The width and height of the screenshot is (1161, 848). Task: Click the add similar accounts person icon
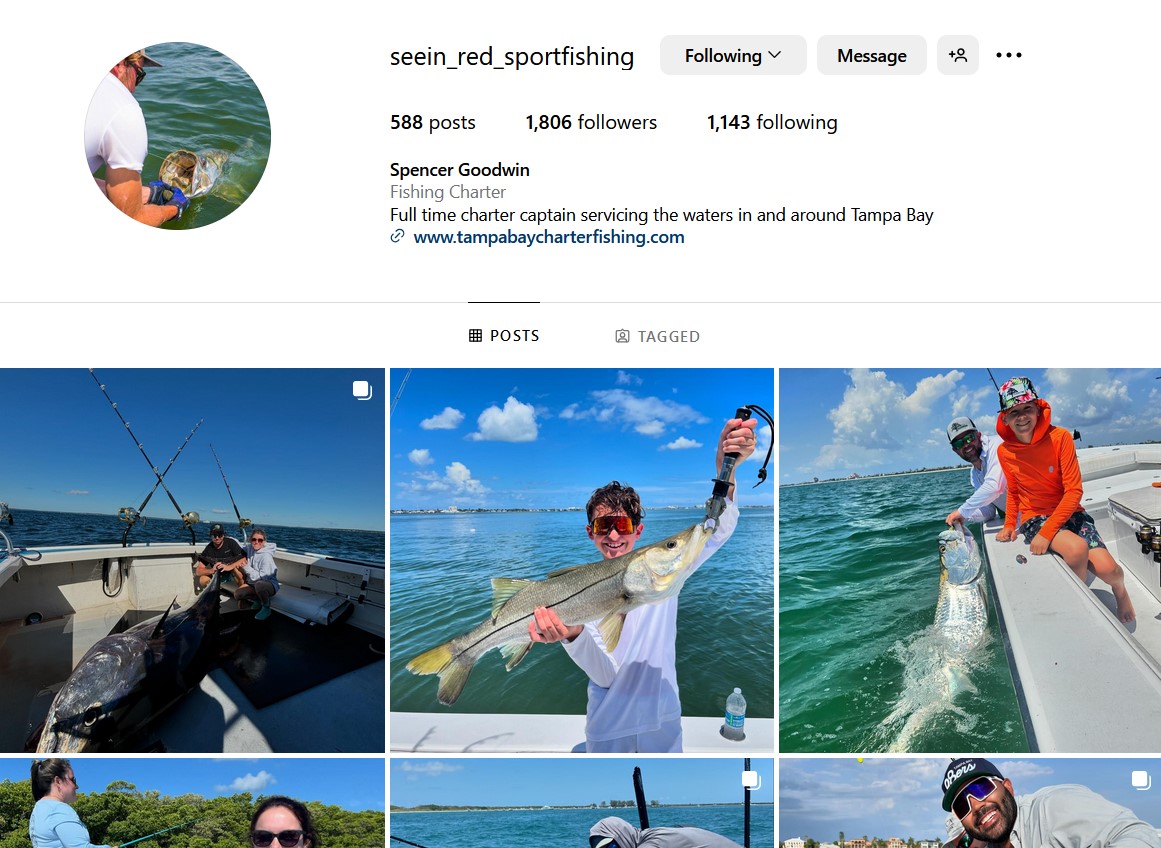click(957, 55)
